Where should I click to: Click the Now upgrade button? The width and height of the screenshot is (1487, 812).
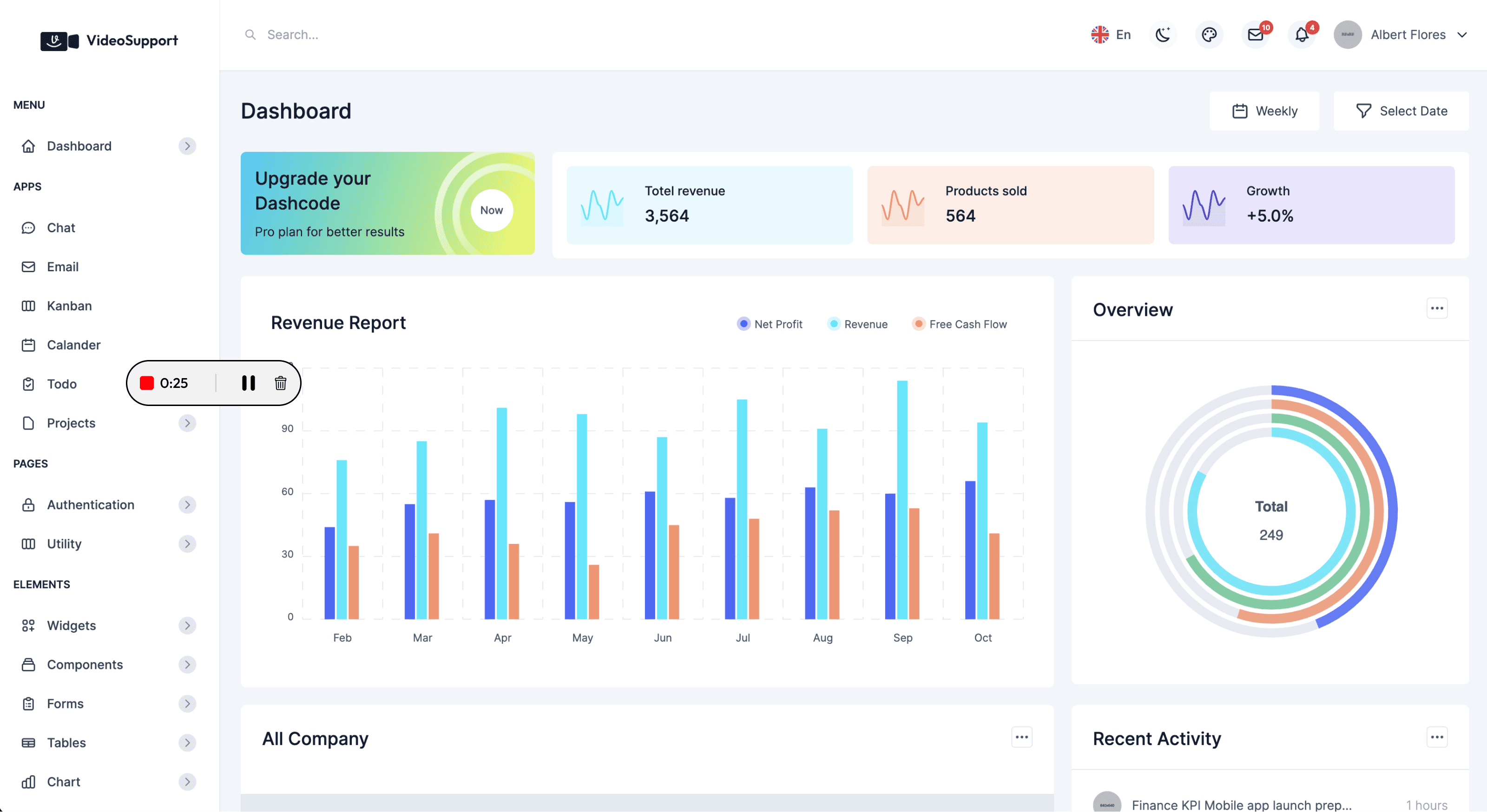coord(491,210)
